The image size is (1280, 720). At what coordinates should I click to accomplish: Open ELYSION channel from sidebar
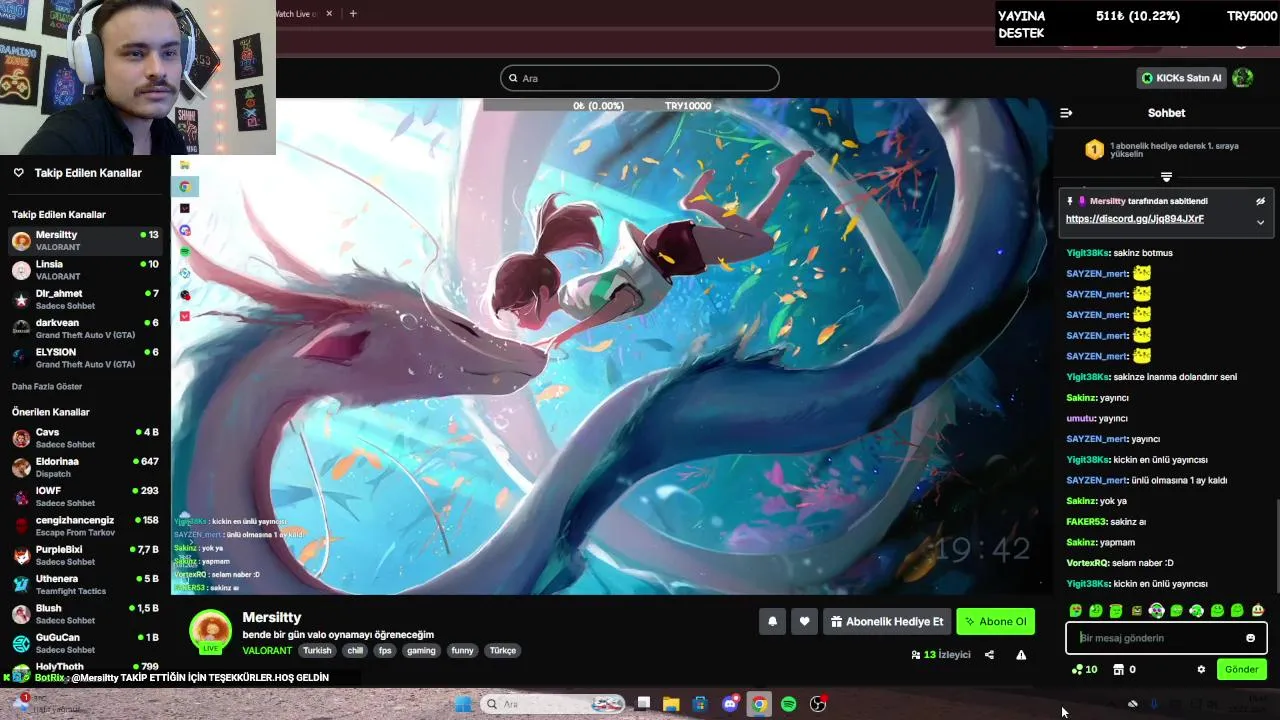click(85, 358)
